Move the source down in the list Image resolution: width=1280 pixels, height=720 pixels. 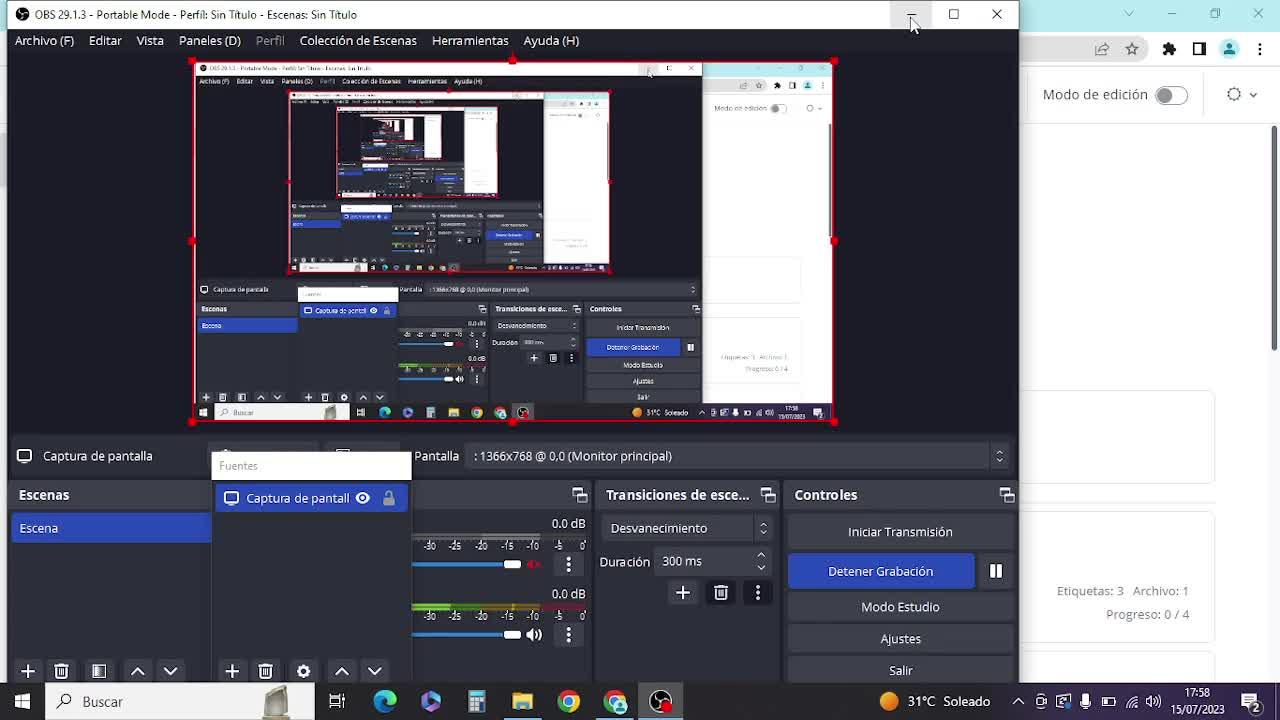[374, 671]
